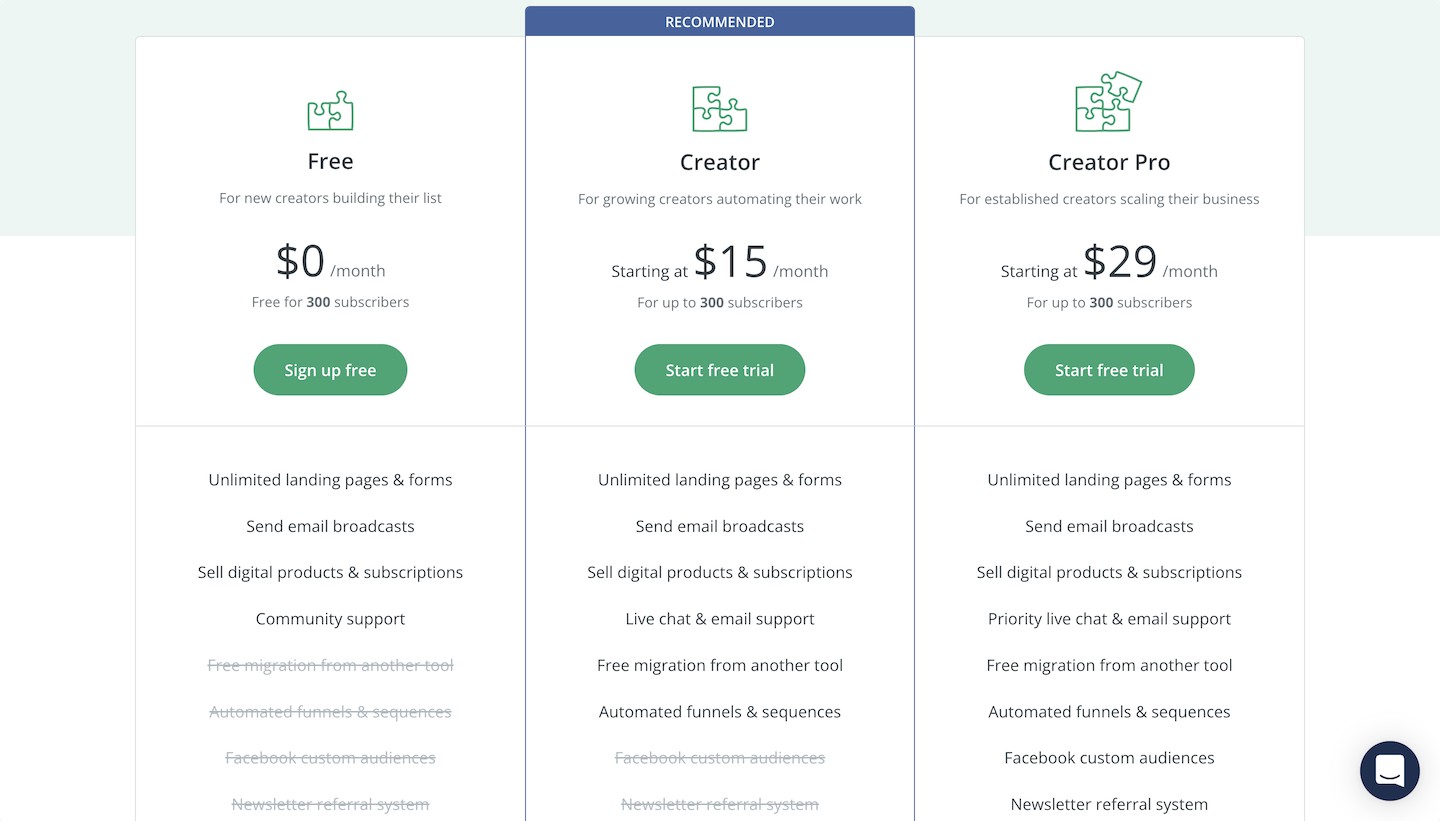Click the Free plan puzzle icon
This screenshot has height=821, width=1440.
pyautogui.click(x=330, y=110)
